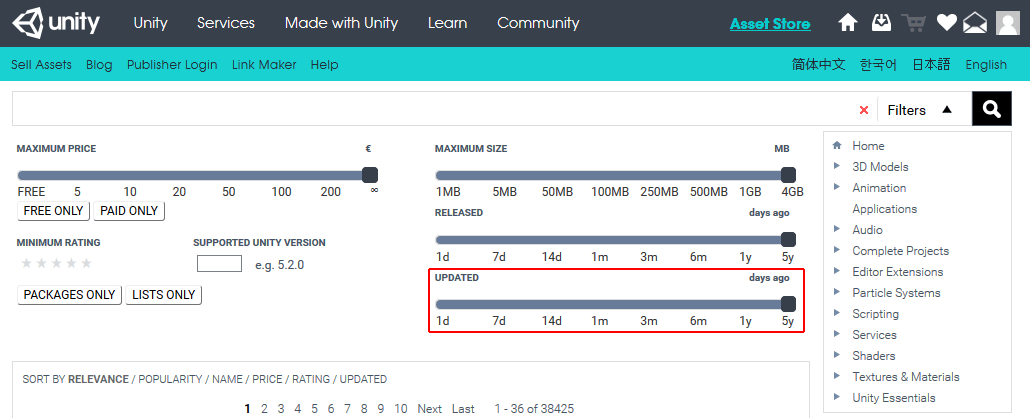
Task: Toggle the LISTS ONLY filter
Action: pos(164,295)
